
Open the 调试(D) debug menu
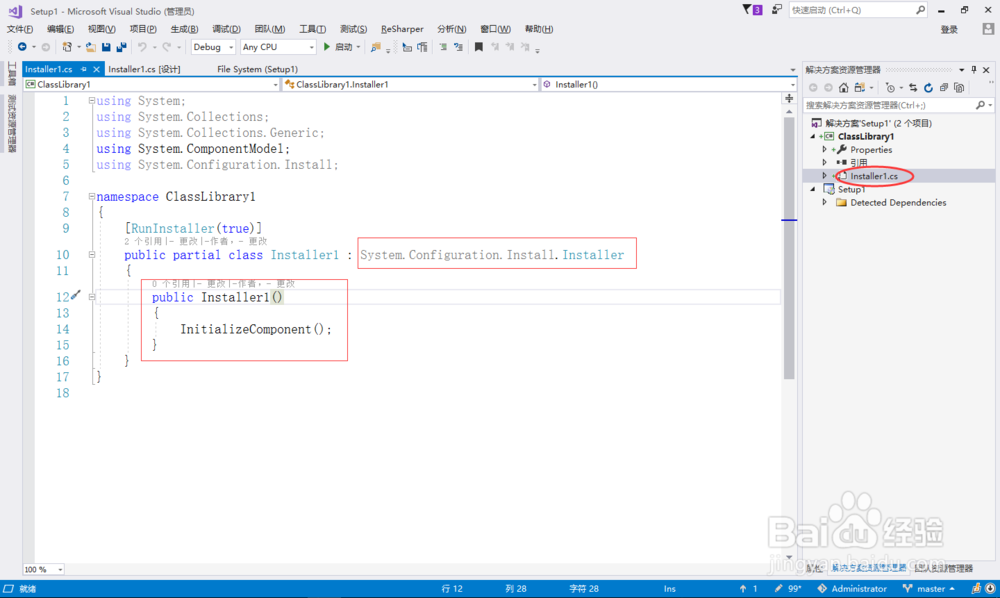pos(226,29)
